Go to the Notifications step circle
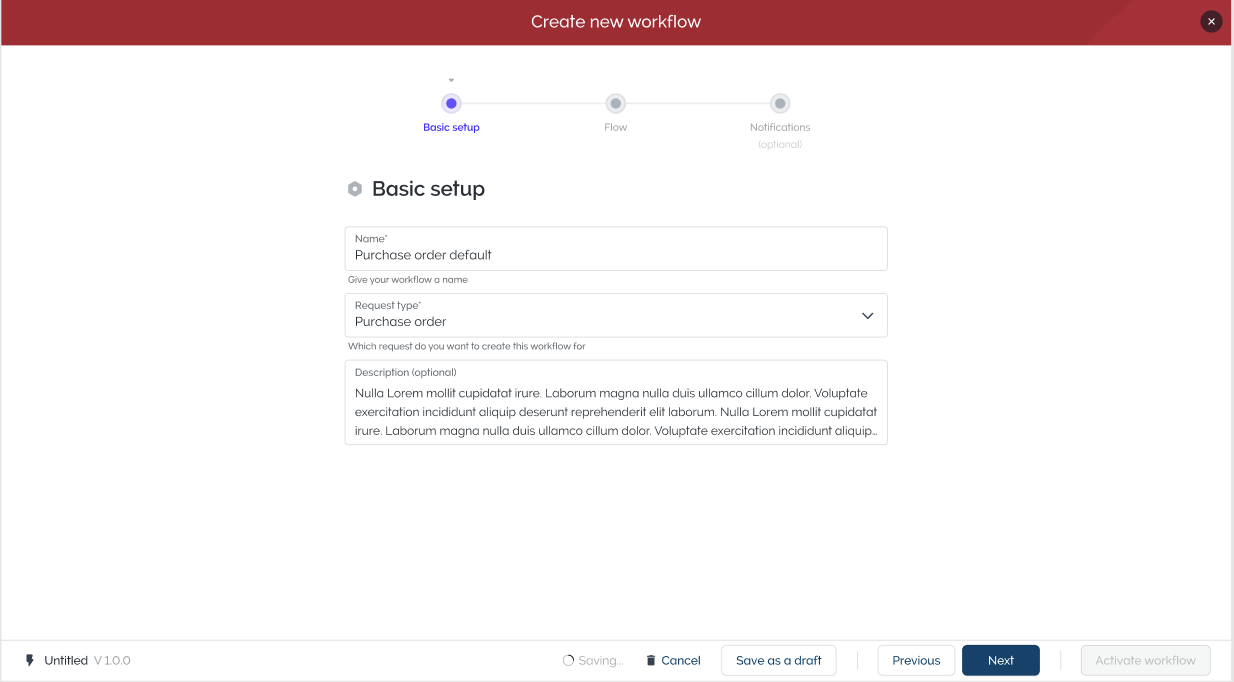This screenshot has height=682, width=1234. point(780,103)
